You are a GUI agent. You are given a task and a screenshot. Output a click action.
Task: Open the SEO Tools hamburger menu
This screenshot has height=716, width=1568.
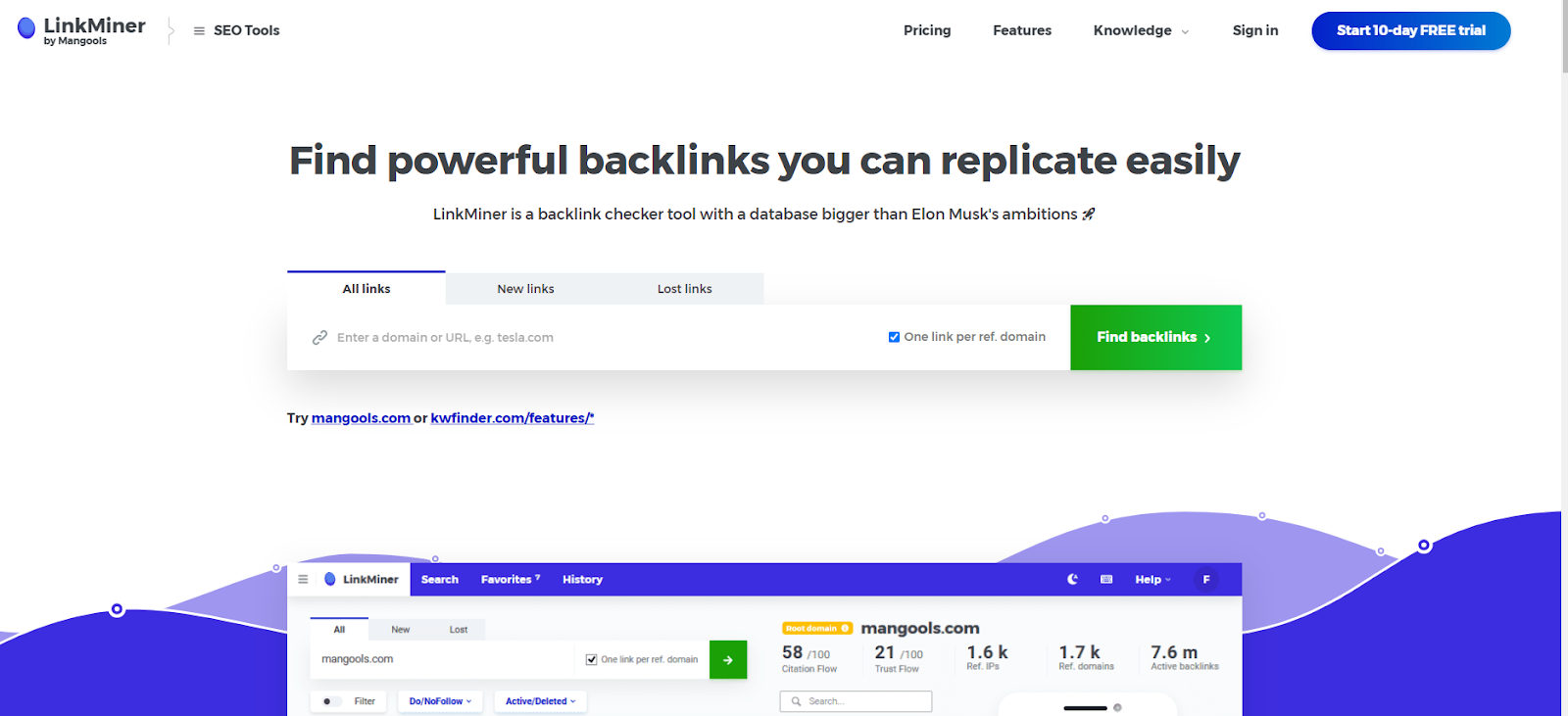point(236,30)
